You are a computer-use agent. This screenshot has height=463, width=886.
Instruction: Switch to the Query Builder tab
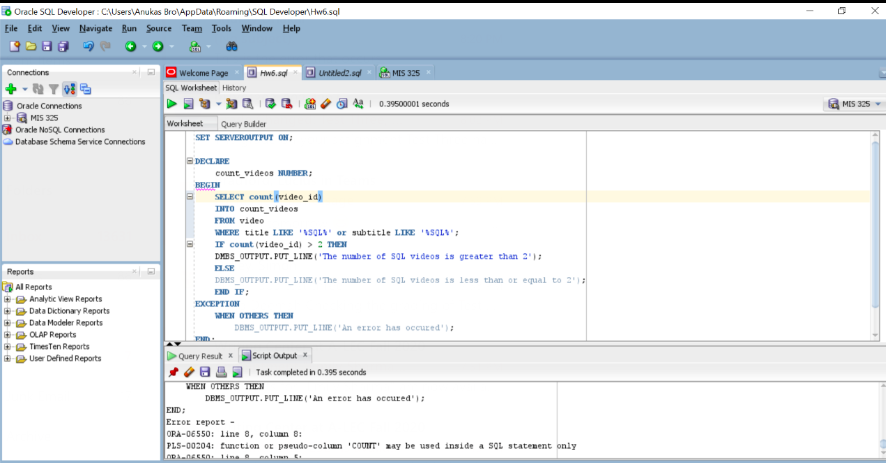(x=243, y=124)
